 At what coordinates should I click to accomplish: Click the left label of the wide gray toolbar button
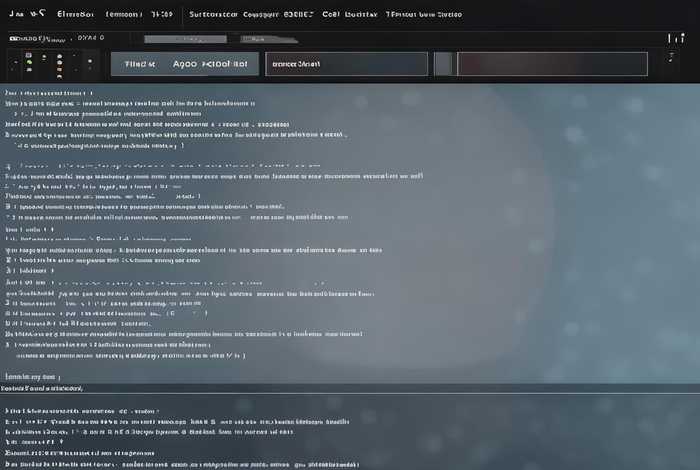[140, 64]
